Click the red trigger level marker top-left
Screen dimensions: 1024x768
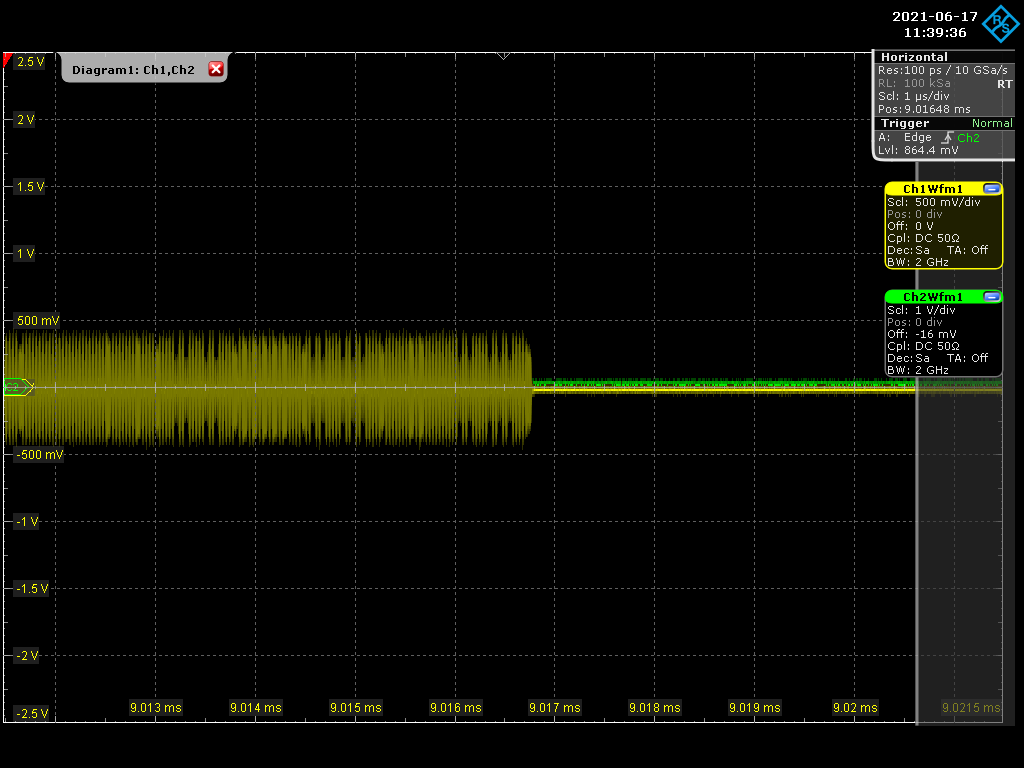tap(9, 62)
